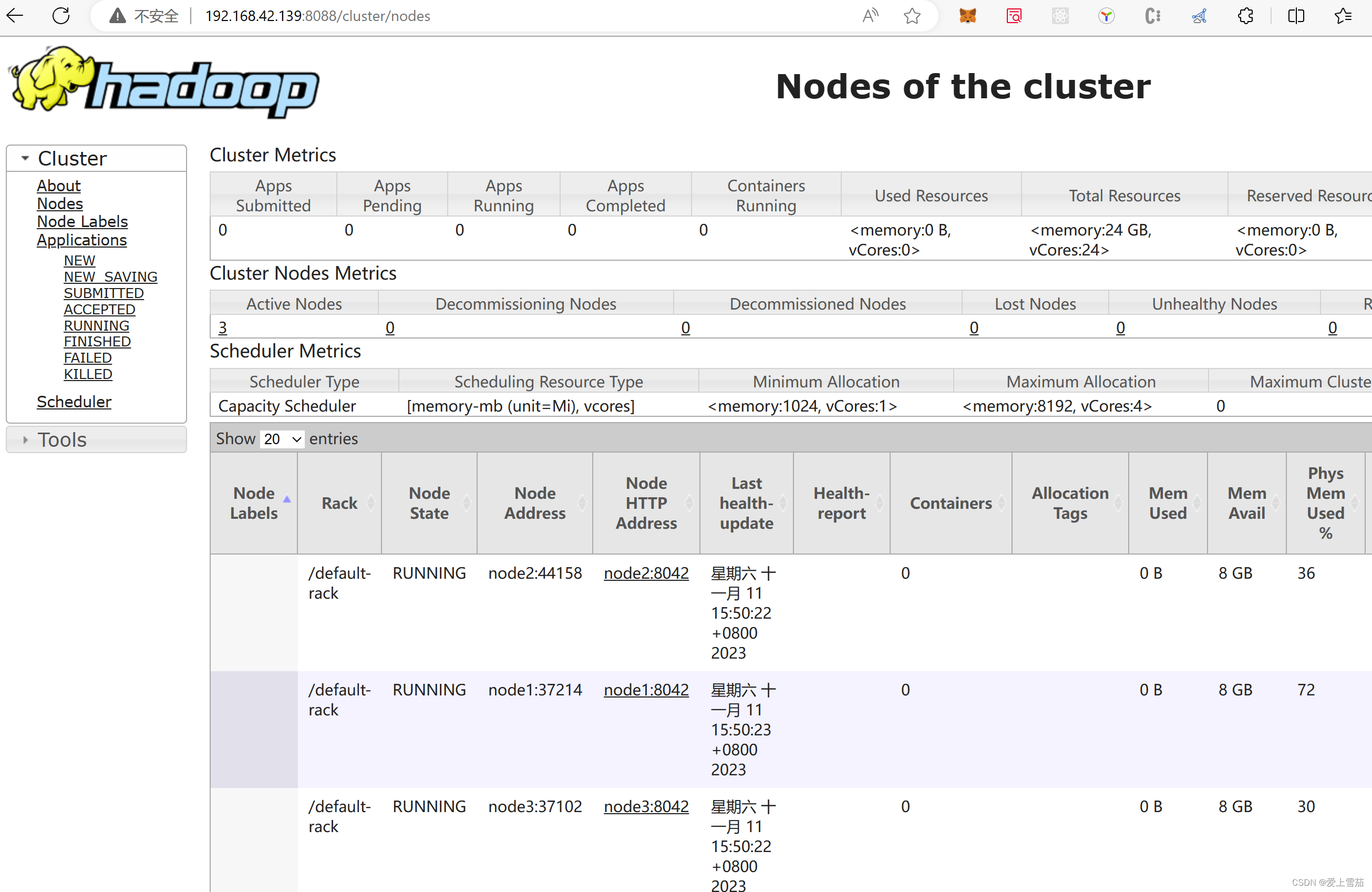Open the Show entries dropdown
1372x892 pixels.
click(282, 439)
